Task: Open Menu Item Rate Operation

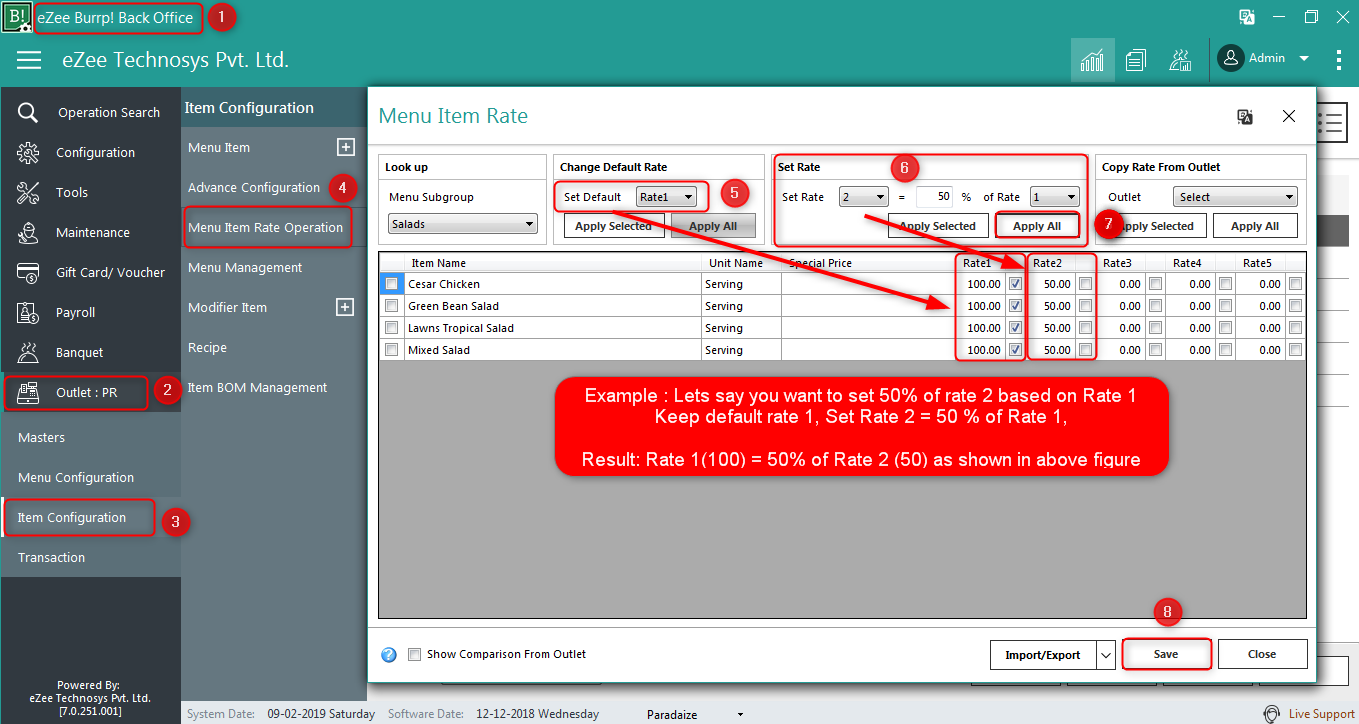Action: coord(266,227)
